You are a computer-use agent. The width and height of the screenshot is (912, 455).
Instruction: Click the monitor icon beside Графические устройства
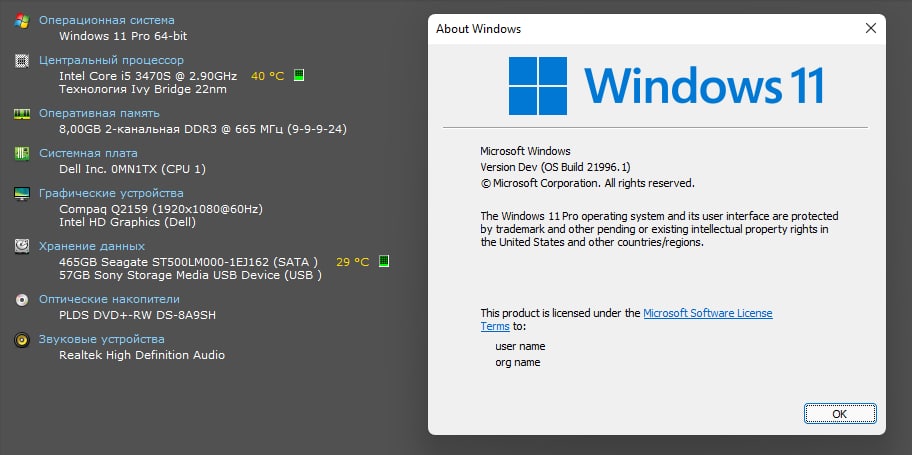click(22, 194)
